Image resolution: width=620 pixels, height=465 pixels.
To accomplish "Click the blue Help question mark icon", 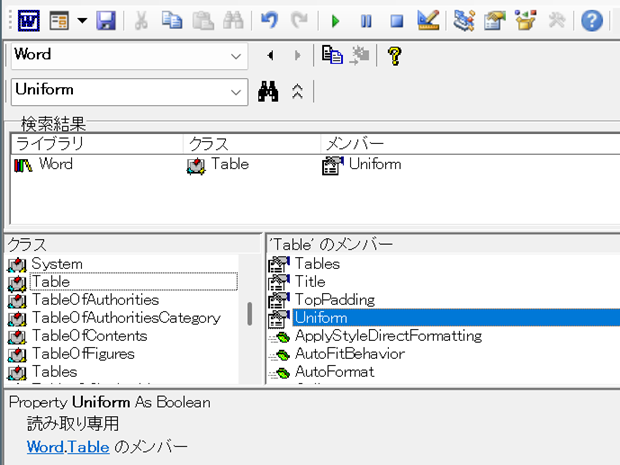I will pos(592,20).
